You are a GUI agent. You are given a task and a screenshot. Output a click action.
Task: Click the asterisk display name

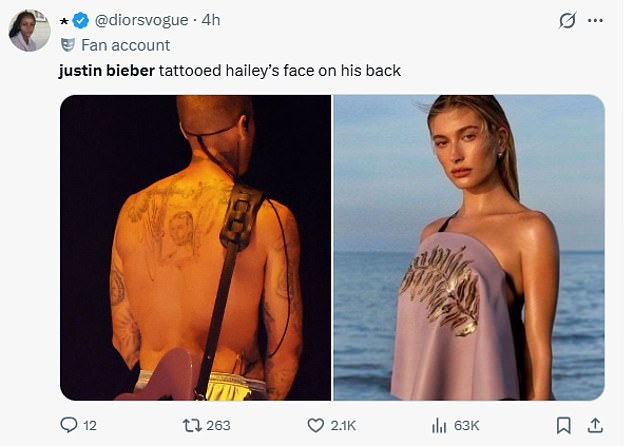click(x=64, y=22)
